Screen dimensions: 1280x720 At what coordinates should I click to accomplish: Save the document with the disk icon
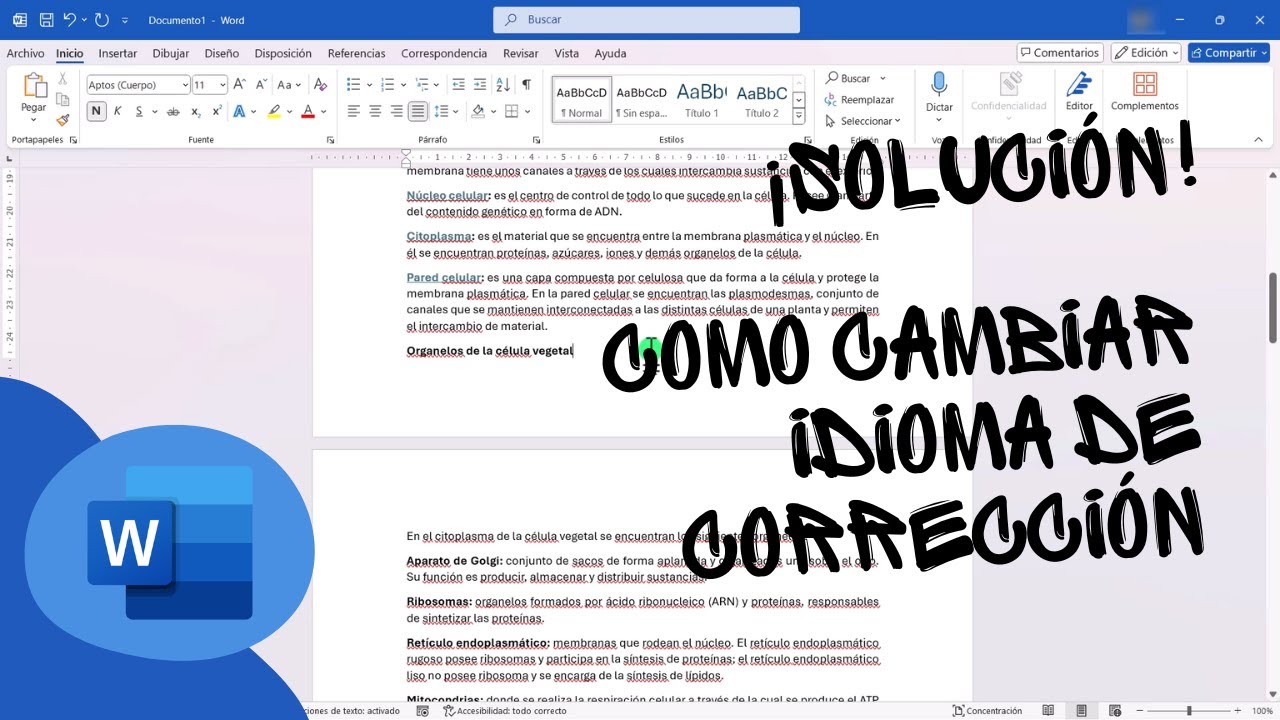46,20
